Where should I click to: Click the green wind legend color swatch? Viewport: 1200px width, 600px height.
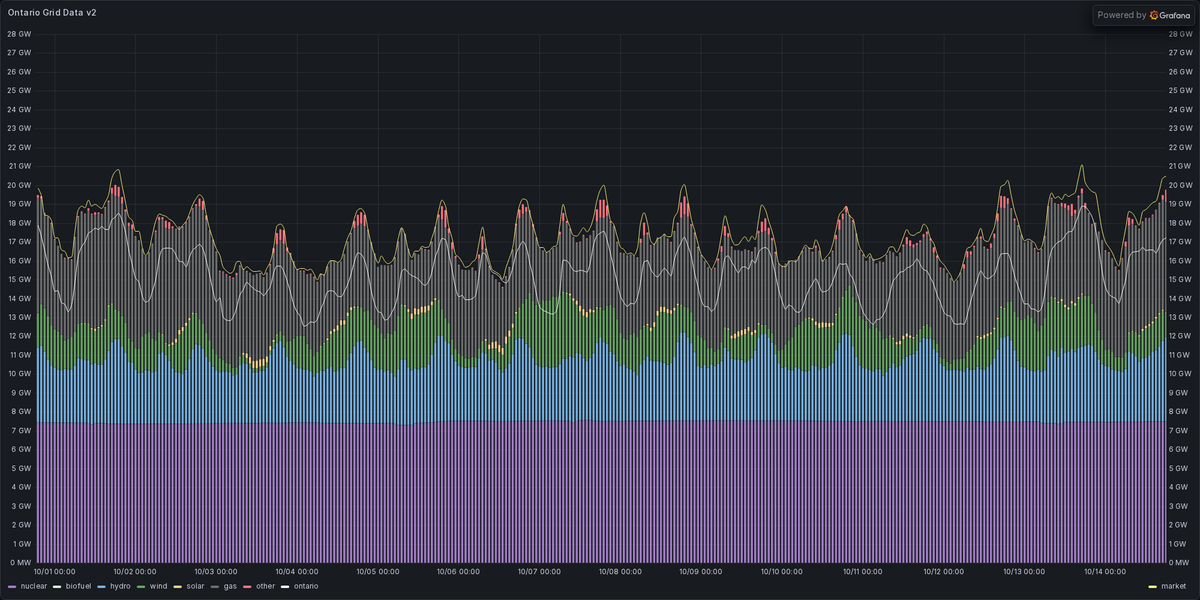click(142, 586)
